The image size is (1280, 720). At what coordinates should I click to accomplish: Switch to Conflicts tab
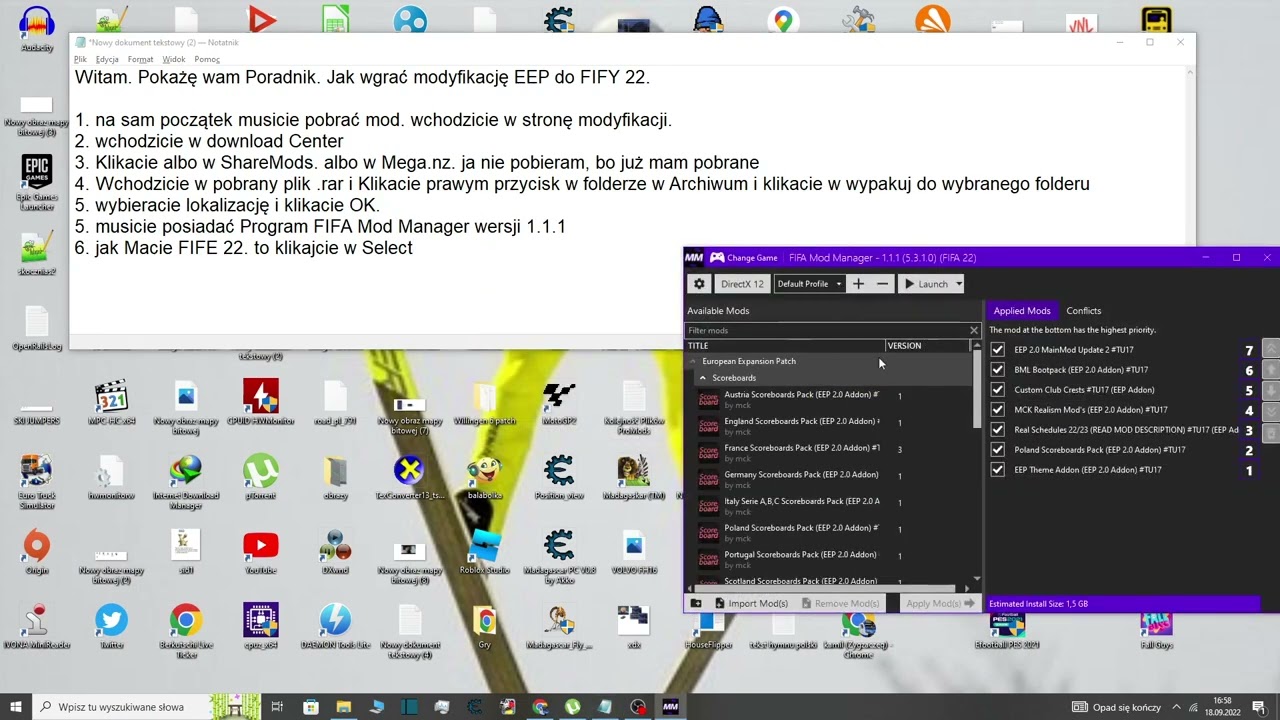[x=1083, y=311]
